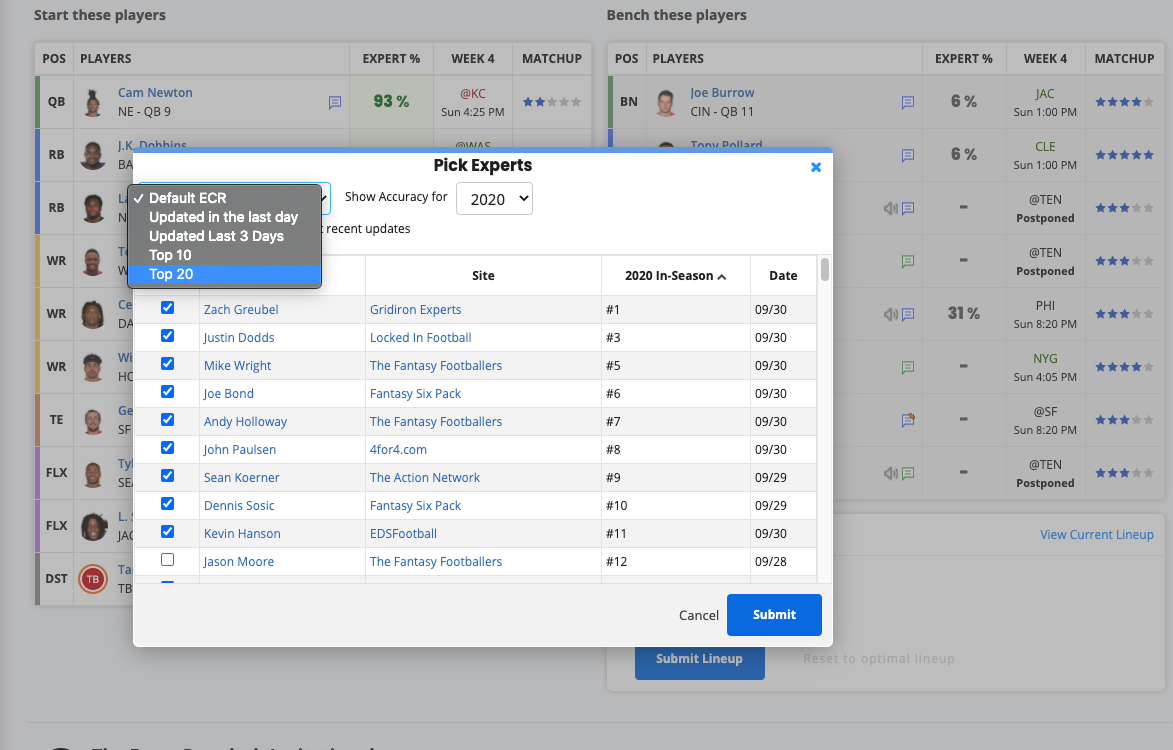Image resolution: width=1173 pixels, height=750 pixels.
Task: Select Top 20 option
Action: 224,274
